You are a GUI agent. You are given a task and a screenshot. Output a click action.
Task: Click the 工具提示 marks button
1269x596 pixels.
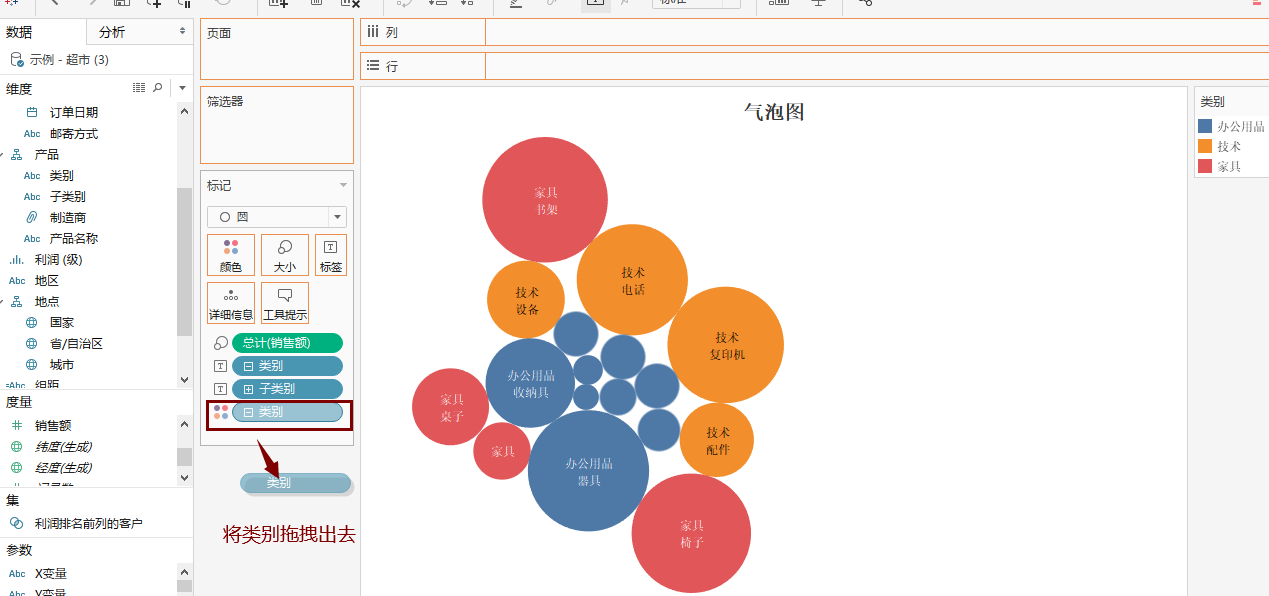pyautogui.click(x=285, y=303)
